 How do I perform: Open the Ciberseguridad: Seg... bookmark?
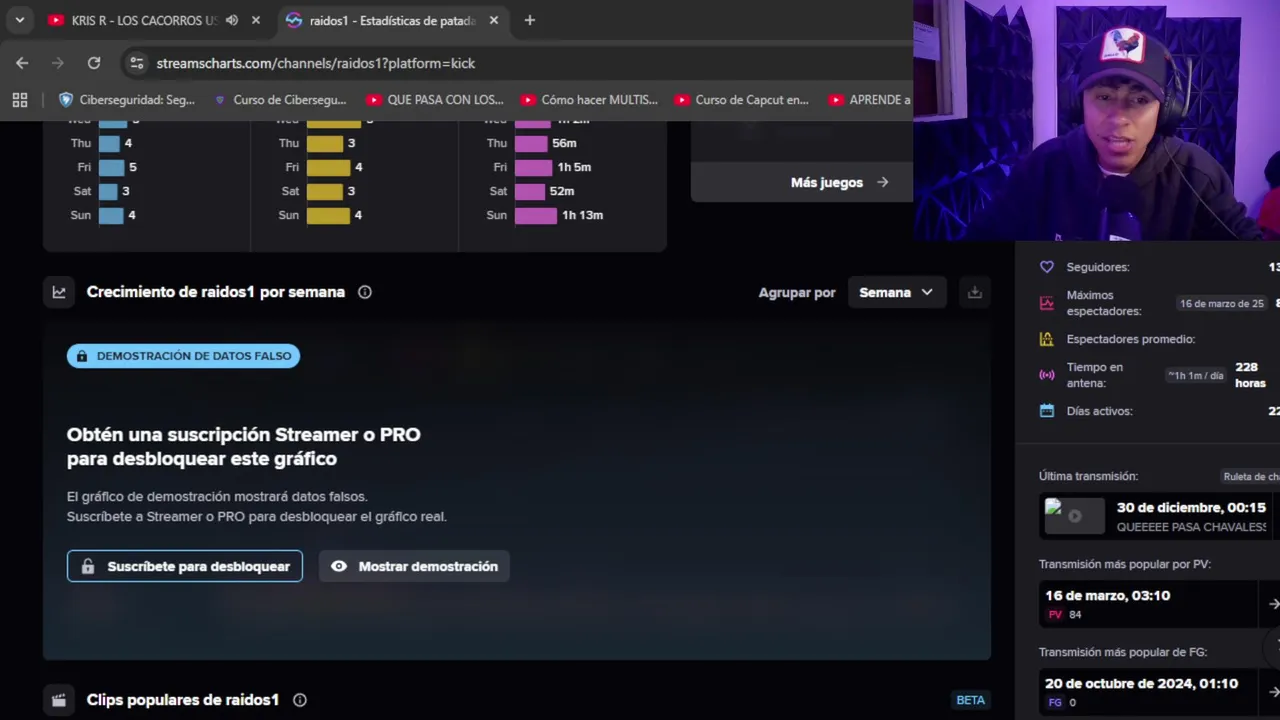pos(127,100)
